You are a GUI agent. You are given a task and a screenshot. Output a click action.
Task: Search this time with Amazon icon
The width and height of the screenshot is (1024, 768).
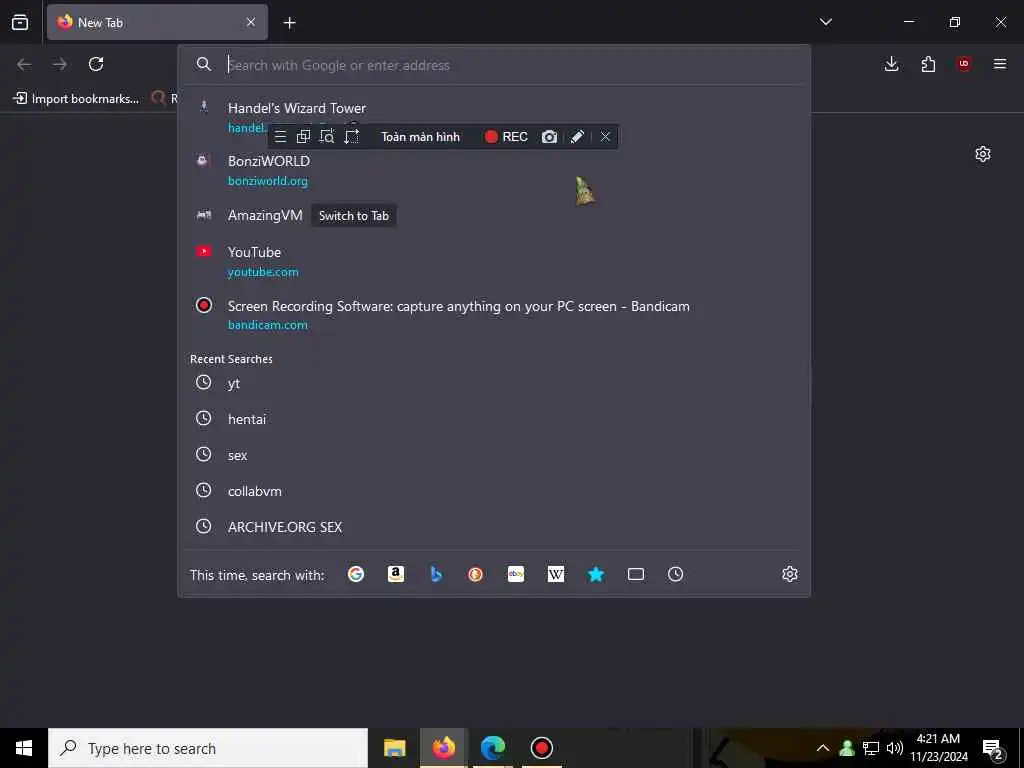pos(396,574)
